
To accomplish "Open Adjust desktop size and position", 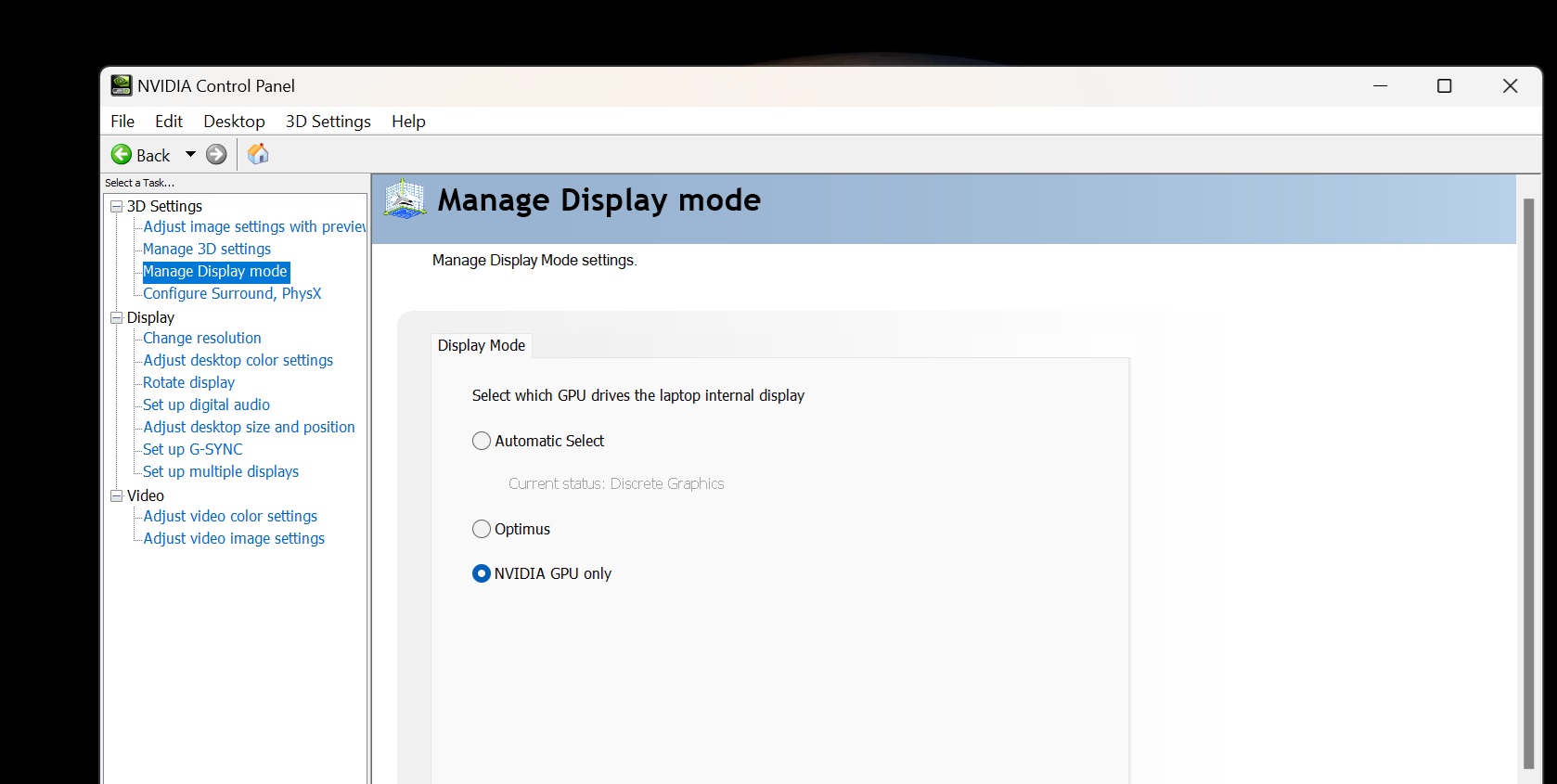I will point(249,427).
